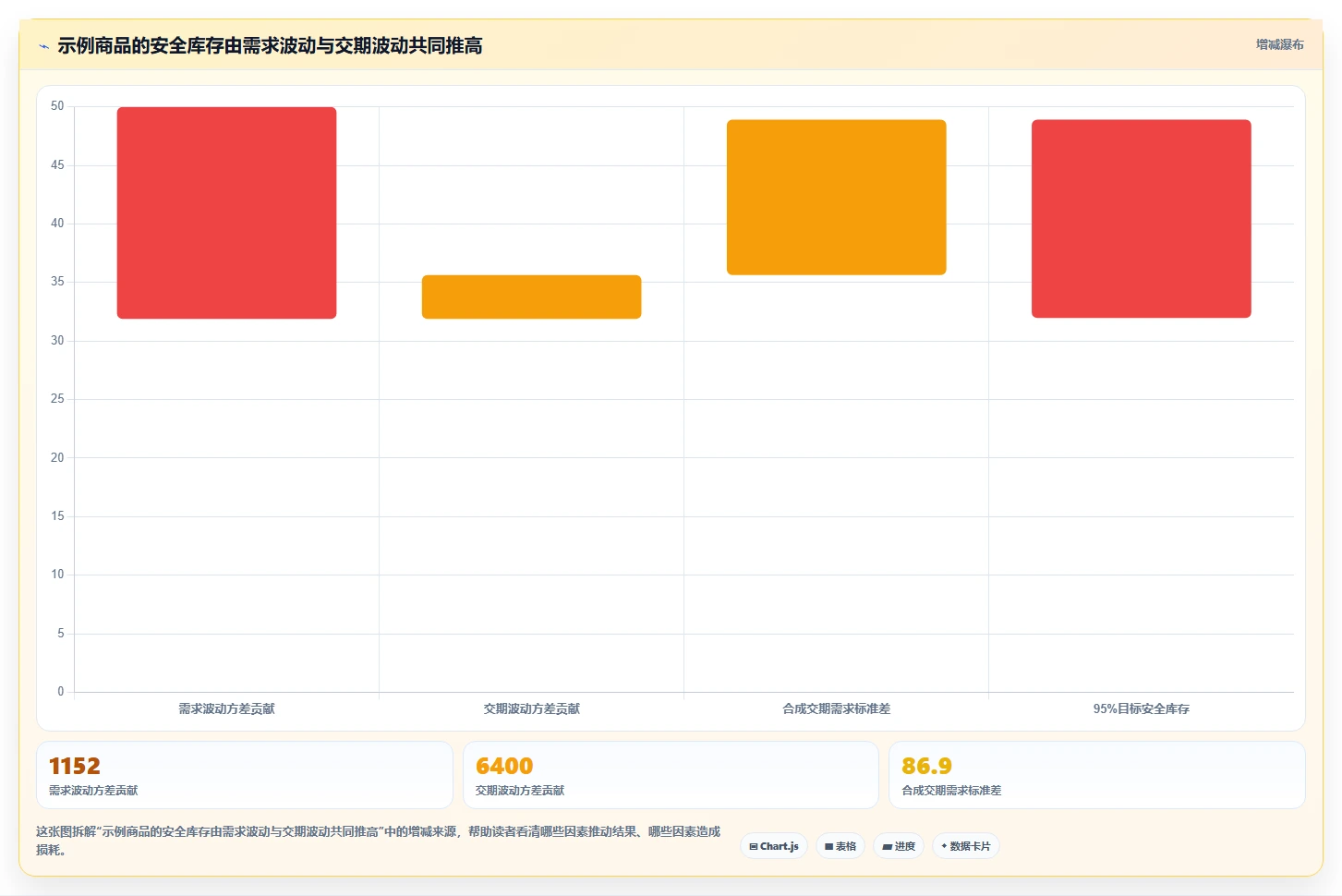Click the description paragraph starting 这张图拆解
The image size is (1342, 896).
(x=378, y=841)
